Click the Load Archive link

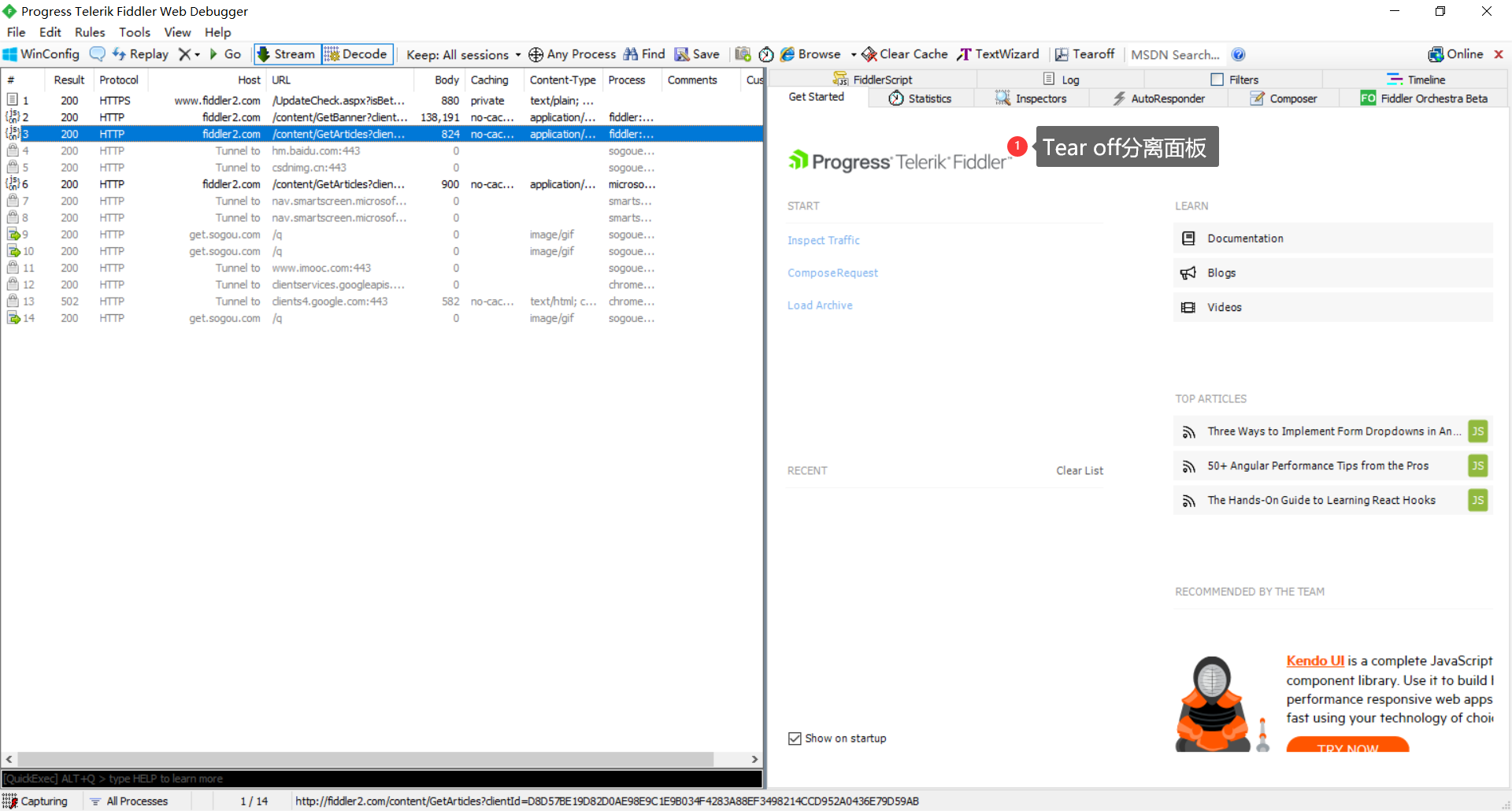tap(820, 305)
